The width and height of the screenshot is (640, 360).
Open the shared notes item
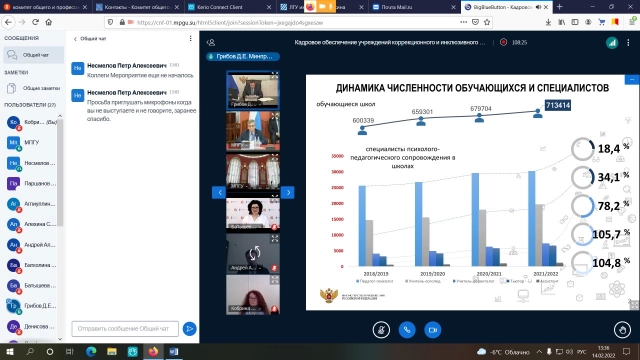(34, 88)
